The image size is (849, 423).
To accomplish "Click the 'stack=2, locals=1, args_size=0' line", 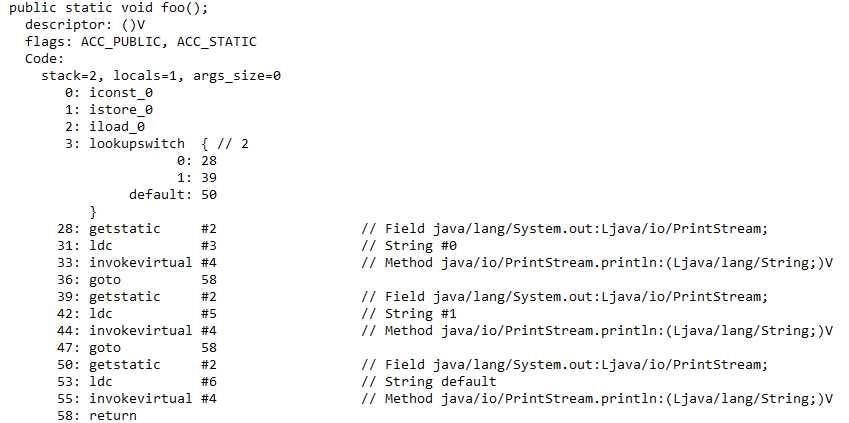I will (161, 76).
